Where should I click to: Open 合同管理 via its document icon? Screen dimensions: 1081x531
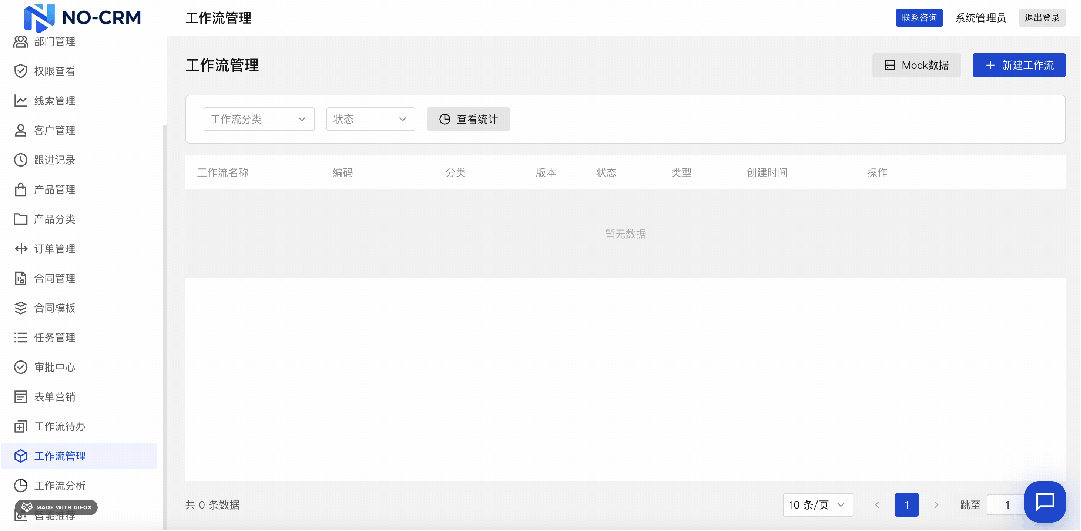(21, 279)
